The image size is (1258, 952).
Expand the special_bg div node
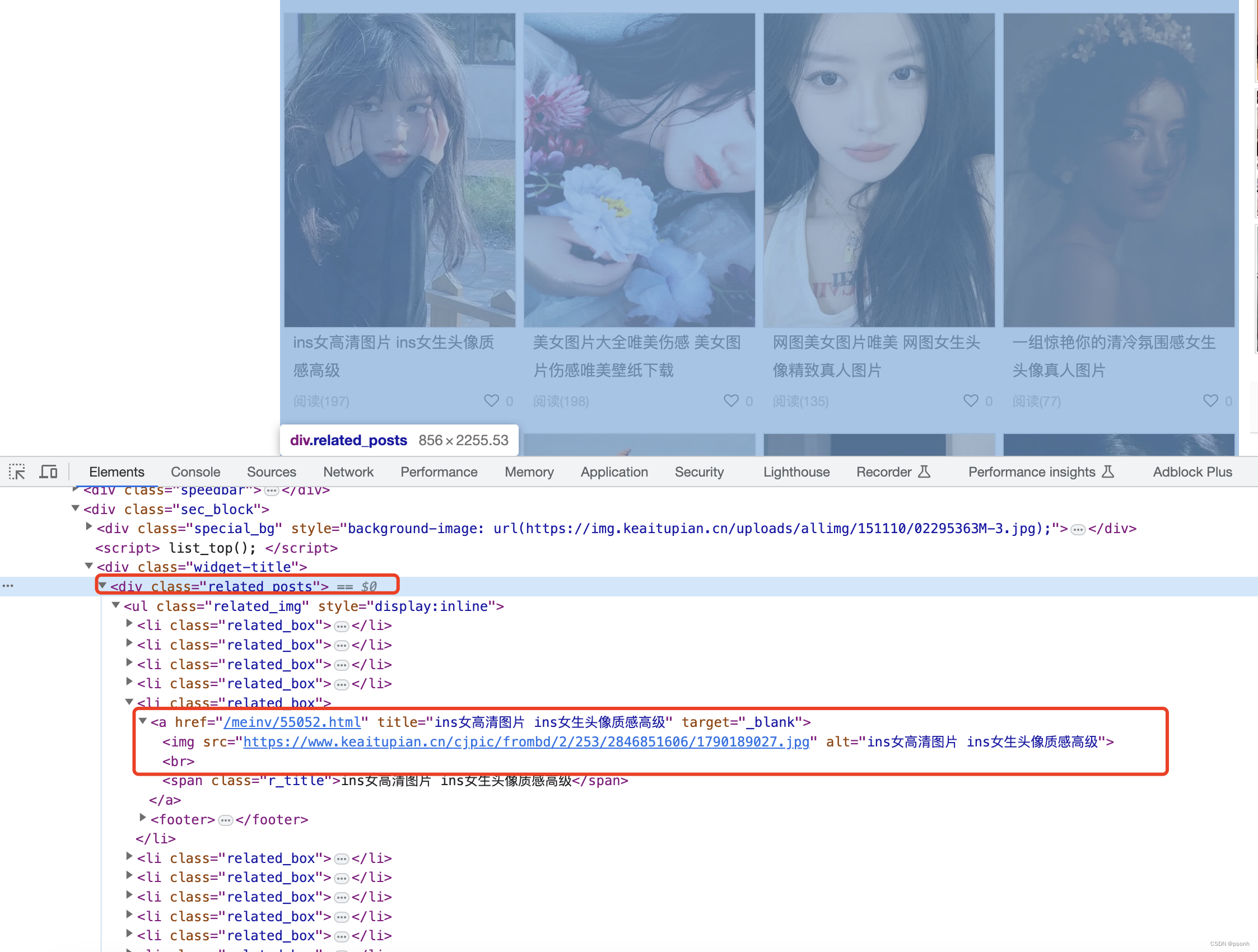click(x=88, y=527)
